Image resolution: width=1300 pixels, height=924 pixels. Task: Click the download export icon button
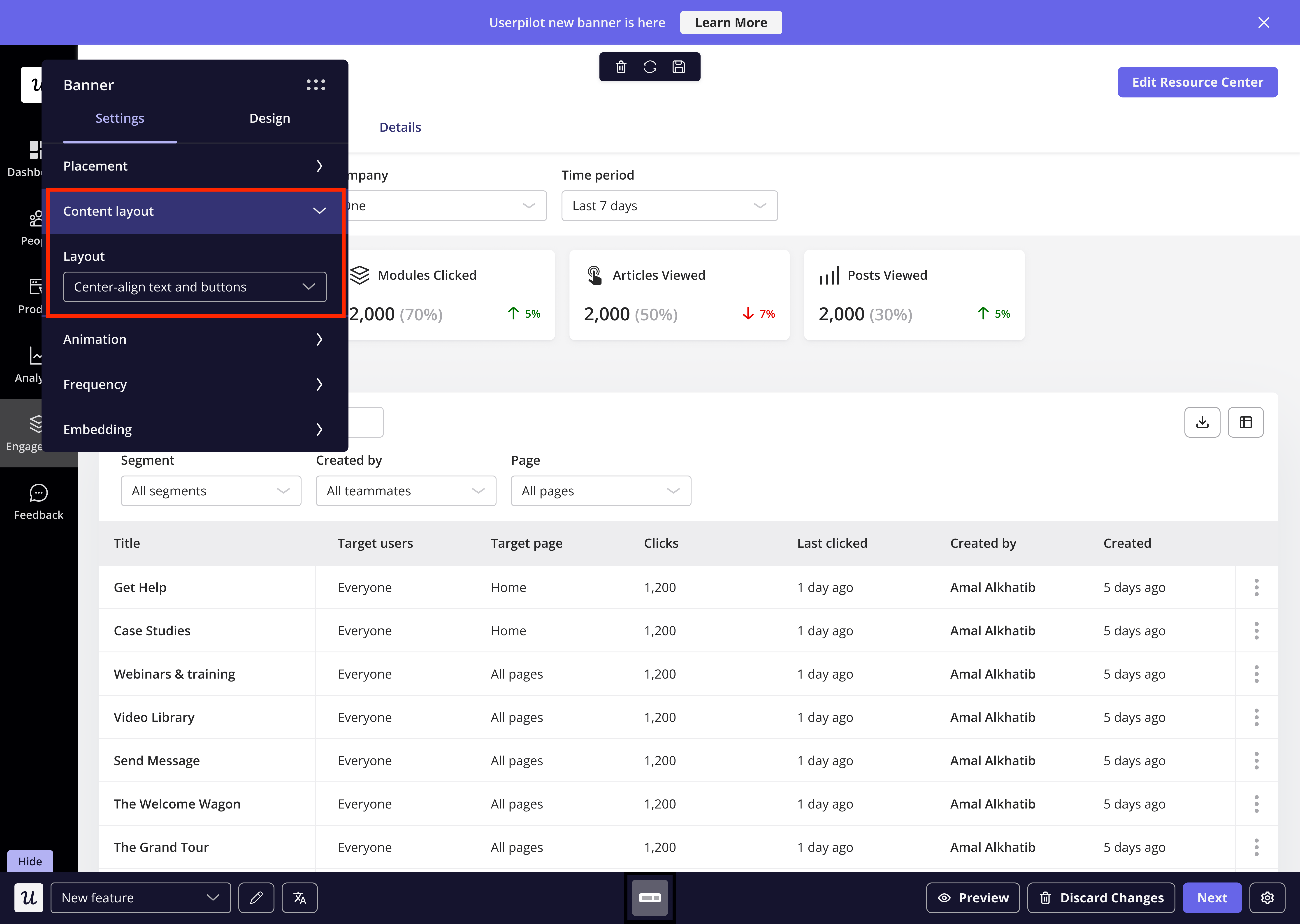click(1202, 422)
